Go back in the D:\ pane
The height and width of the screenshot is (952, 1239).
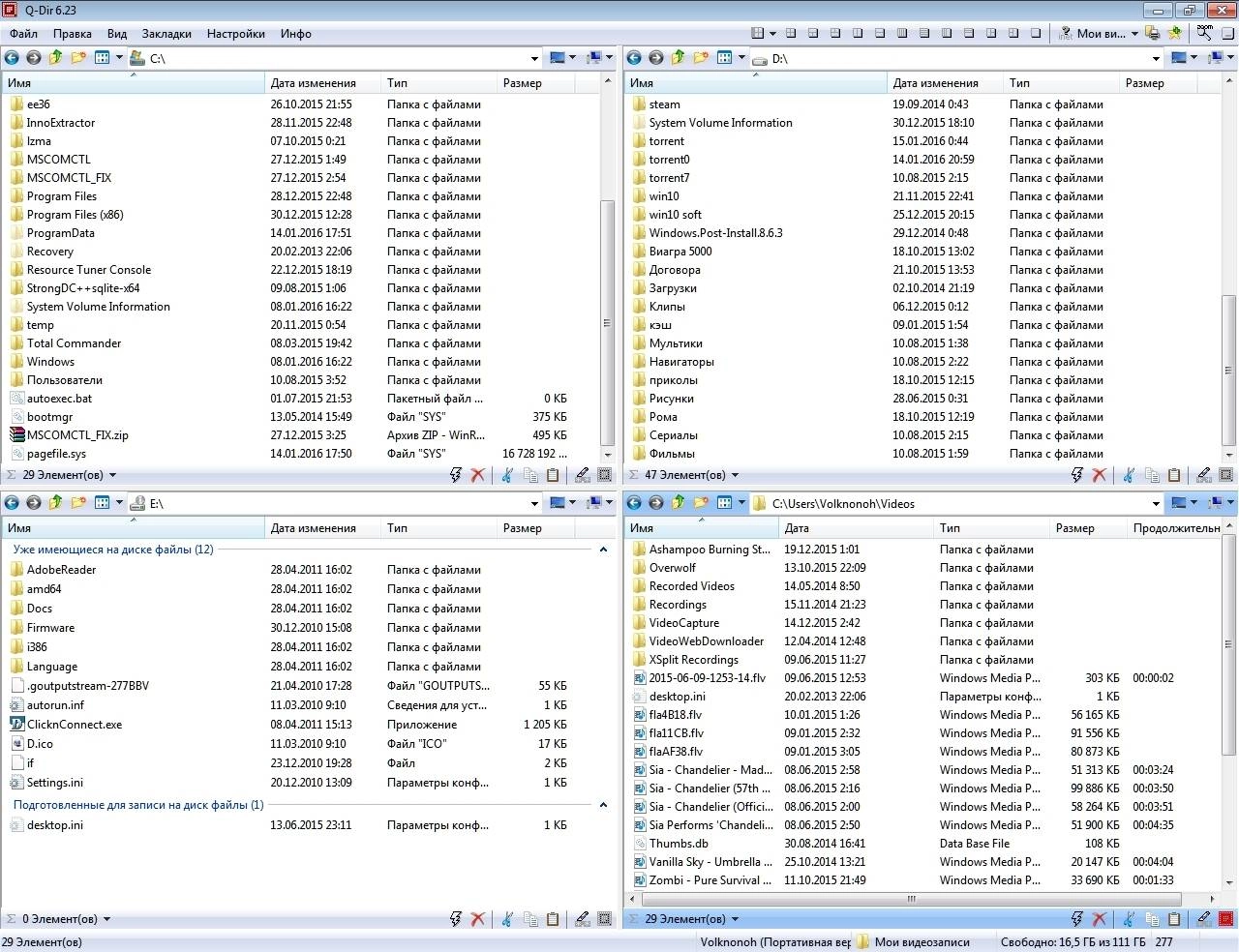(x=634, y=58)
